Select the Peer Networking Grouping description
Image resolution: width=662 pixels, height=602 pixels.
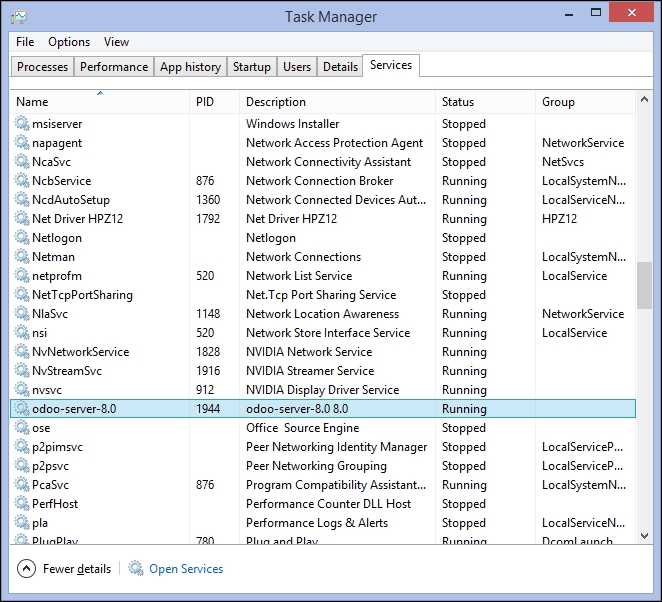click(316, 466)
